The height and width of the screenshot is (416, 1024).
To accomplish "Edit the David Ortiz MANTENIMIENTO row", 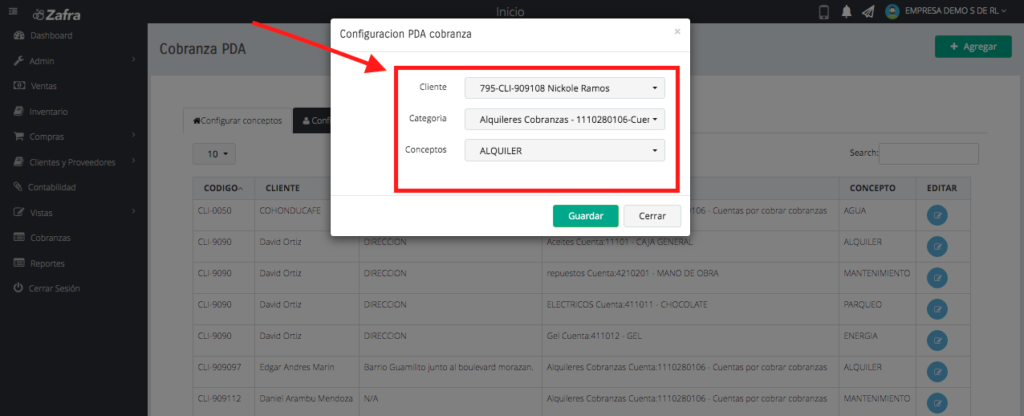I will coord(937,278).
